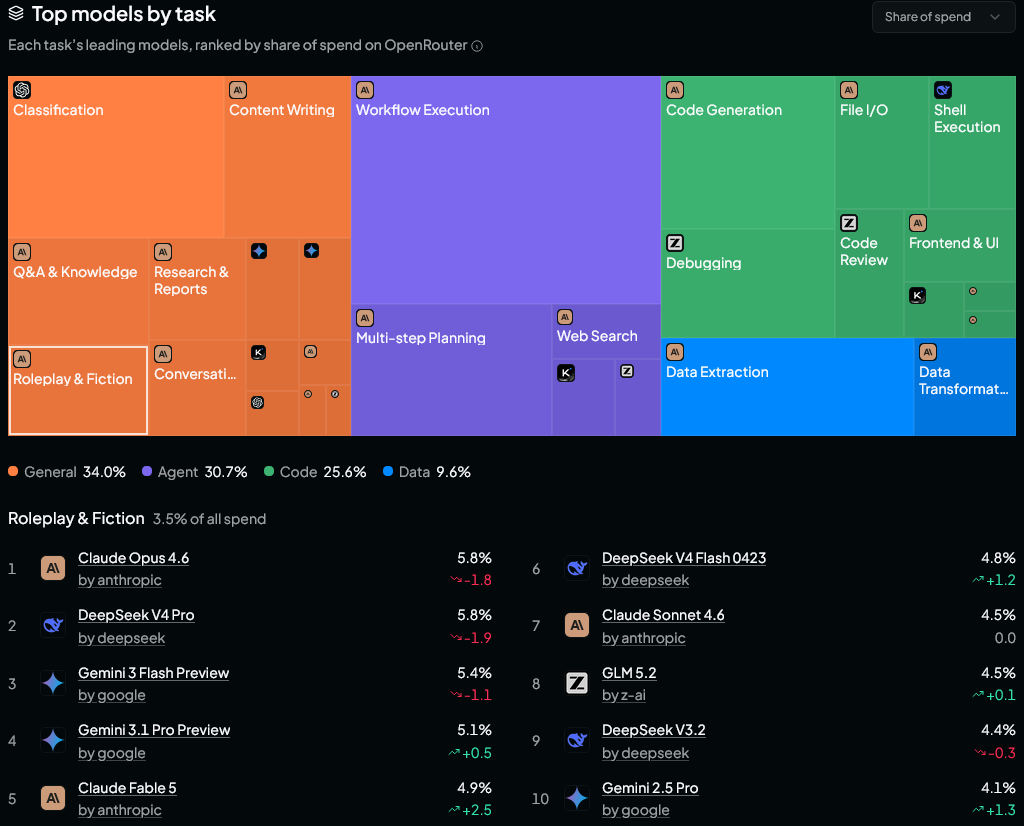The height and width of the screenshot is (826, 1024).
Task: Open the Claude Sonnet 4.6 model link
Action: tap(663, 615)
